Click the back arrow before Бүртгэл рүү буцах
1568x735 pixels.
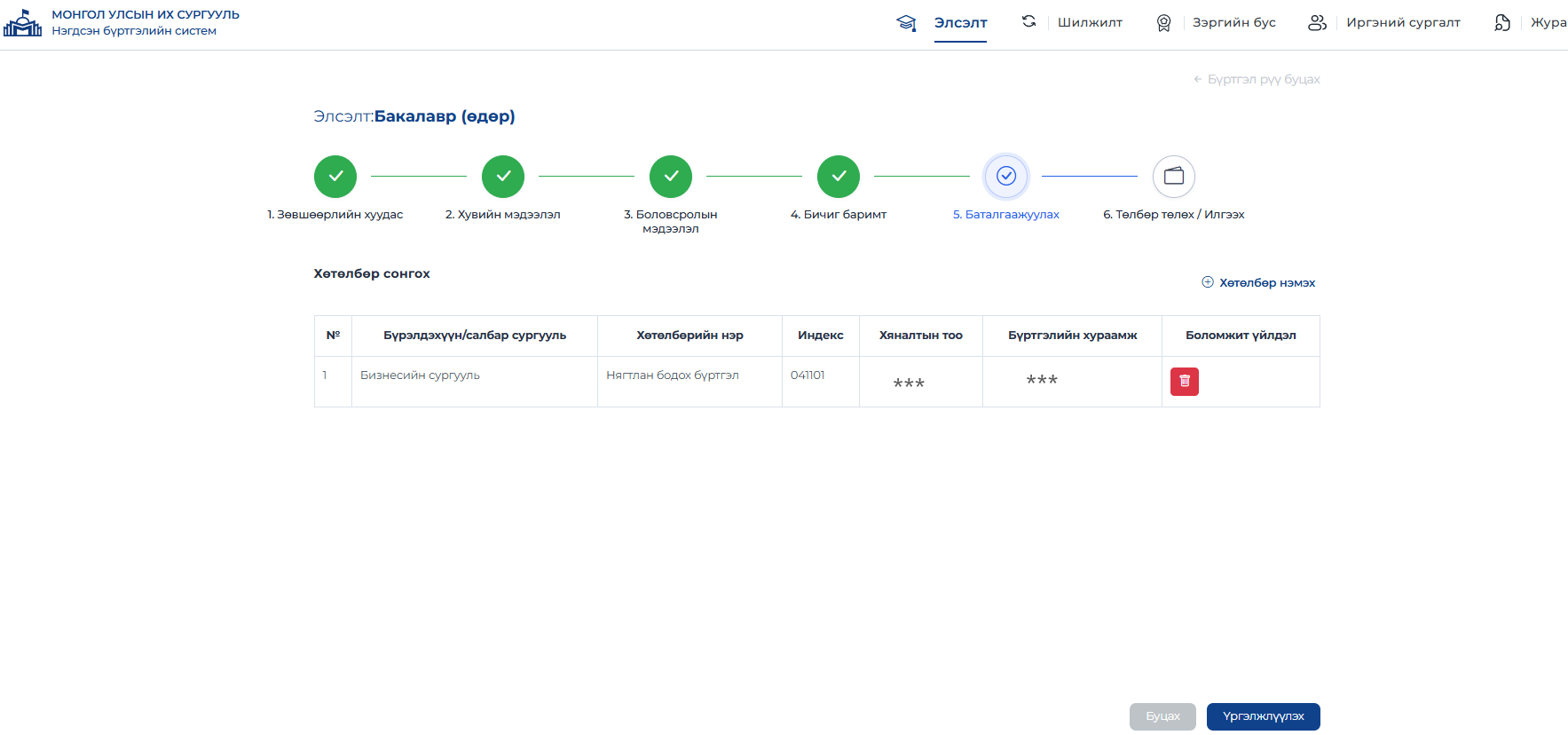pos(1198,79)
